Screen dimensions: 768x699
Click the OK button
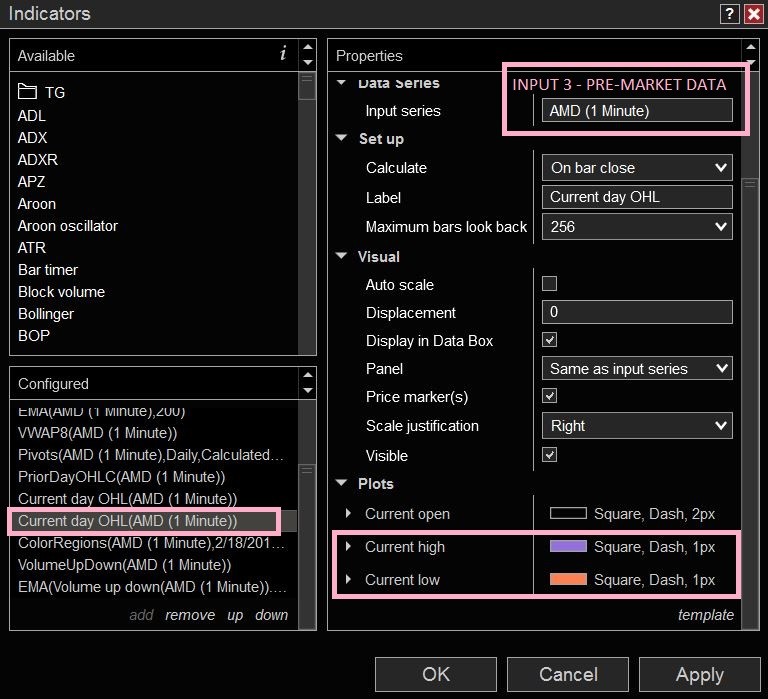click(436, 675)
